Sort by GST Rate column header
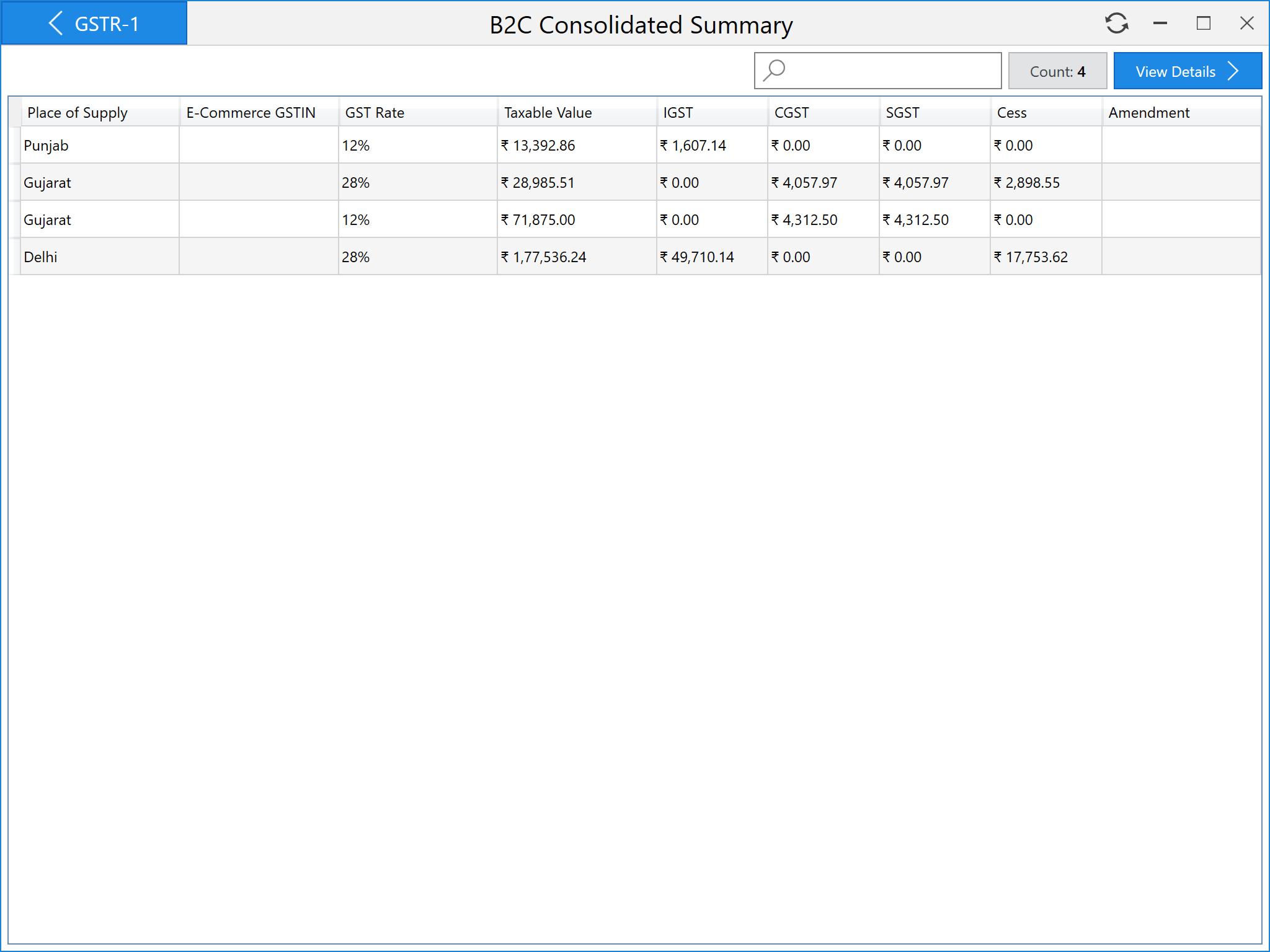This screenshot has width=1270, height=952. point(375,113)
